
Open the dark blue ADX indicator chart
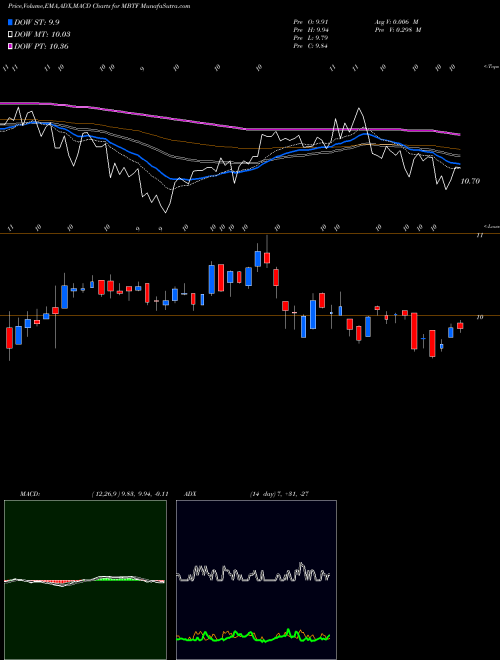256,580
